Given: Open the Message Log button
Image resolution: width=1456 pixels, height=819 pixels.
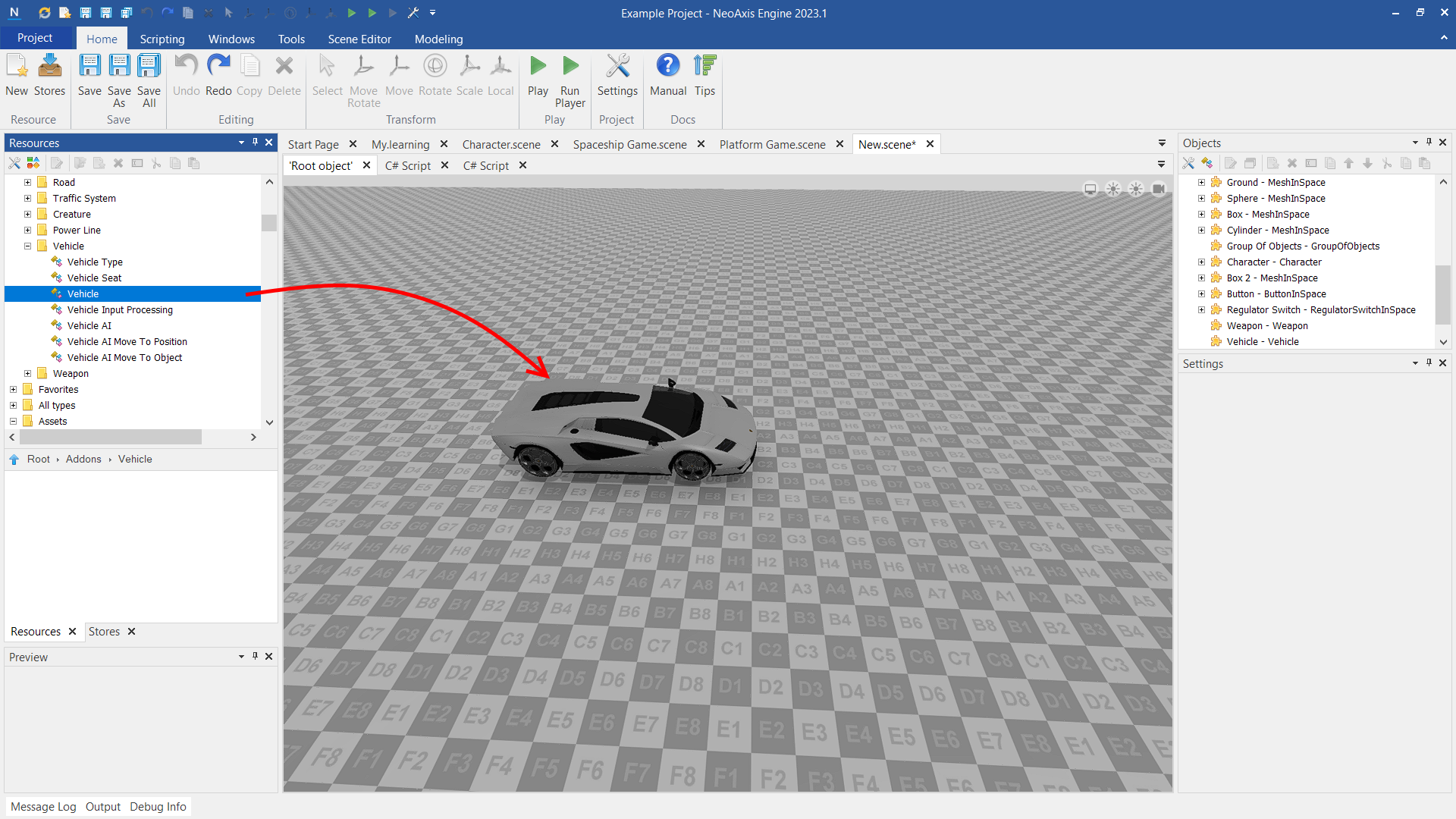Looking at the screenshot, I should 43,806.
